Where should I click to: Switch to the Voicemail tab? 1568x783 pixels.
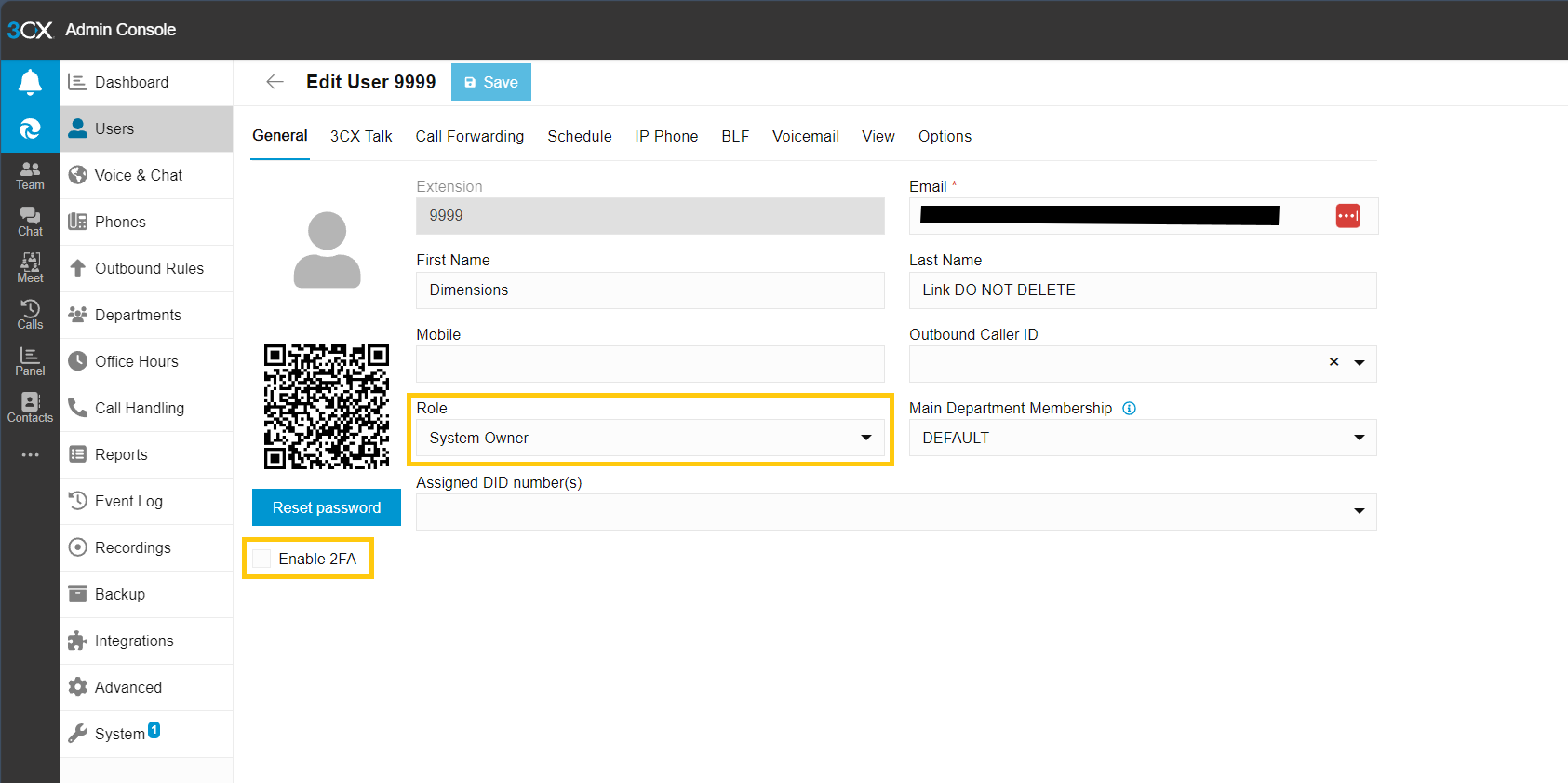click(x=806, y=136)
